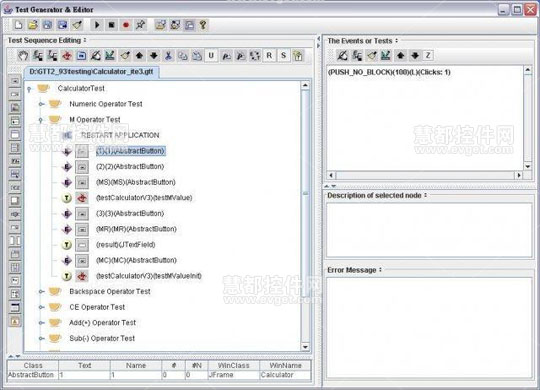Click up arrow of test tree scrollbar
The height and width of the screenshot is (390, 540).
click(x=305, y=85)
